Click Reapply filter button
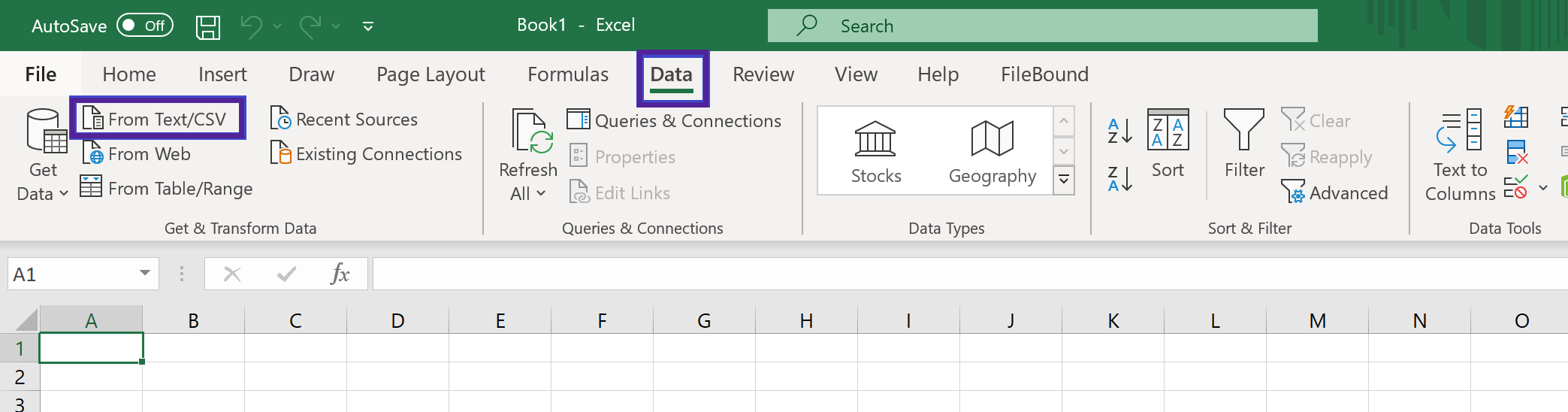Image resolution: width=1568 pixels, height=412 pixels. 1326,156
